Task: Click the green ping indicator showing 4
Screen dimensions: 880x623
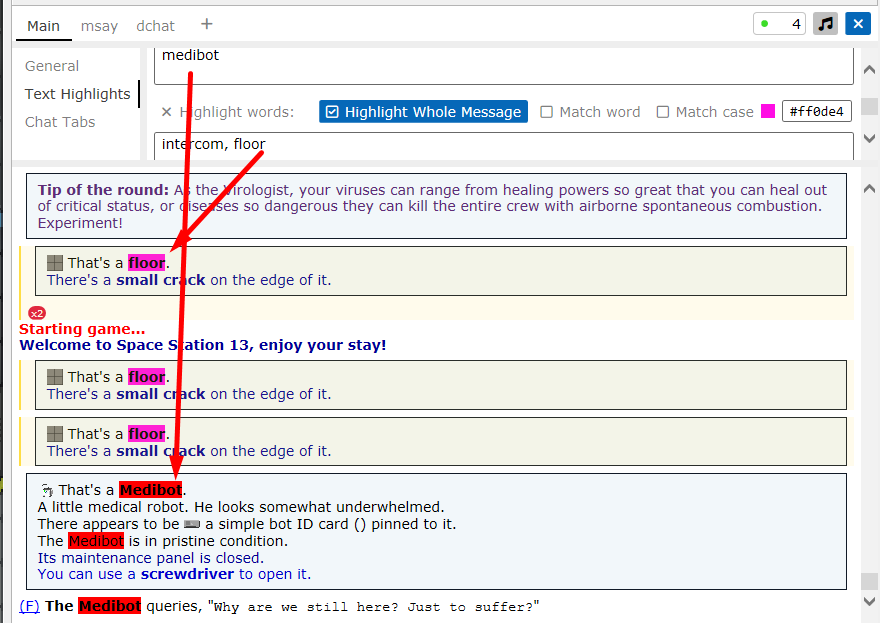Action: (780, 24)
